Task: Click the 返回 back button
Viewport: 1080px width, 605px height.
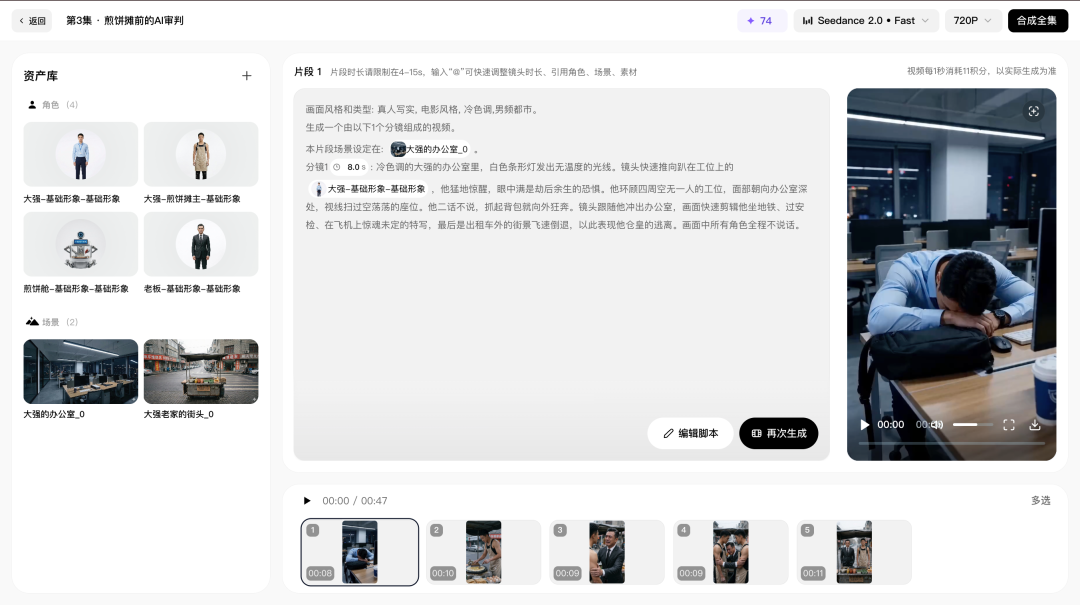Action: tap(33, 20)
